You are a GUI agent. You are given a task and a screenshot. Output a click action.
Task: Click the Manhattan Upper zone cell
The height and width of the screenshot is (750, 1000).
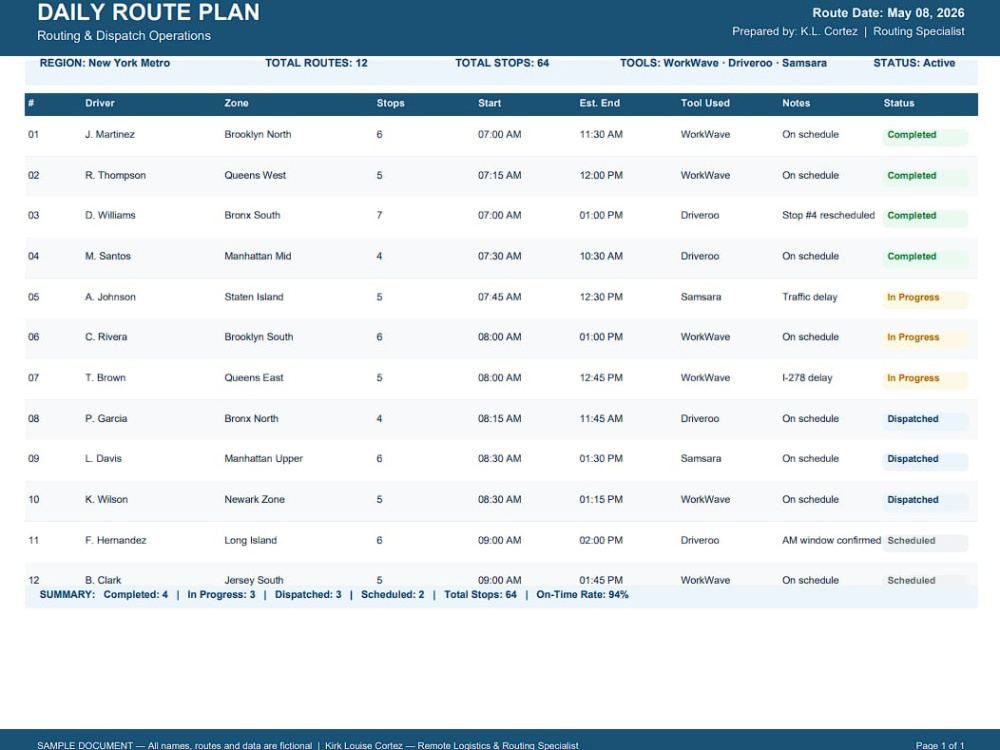[x=263, y=459]
